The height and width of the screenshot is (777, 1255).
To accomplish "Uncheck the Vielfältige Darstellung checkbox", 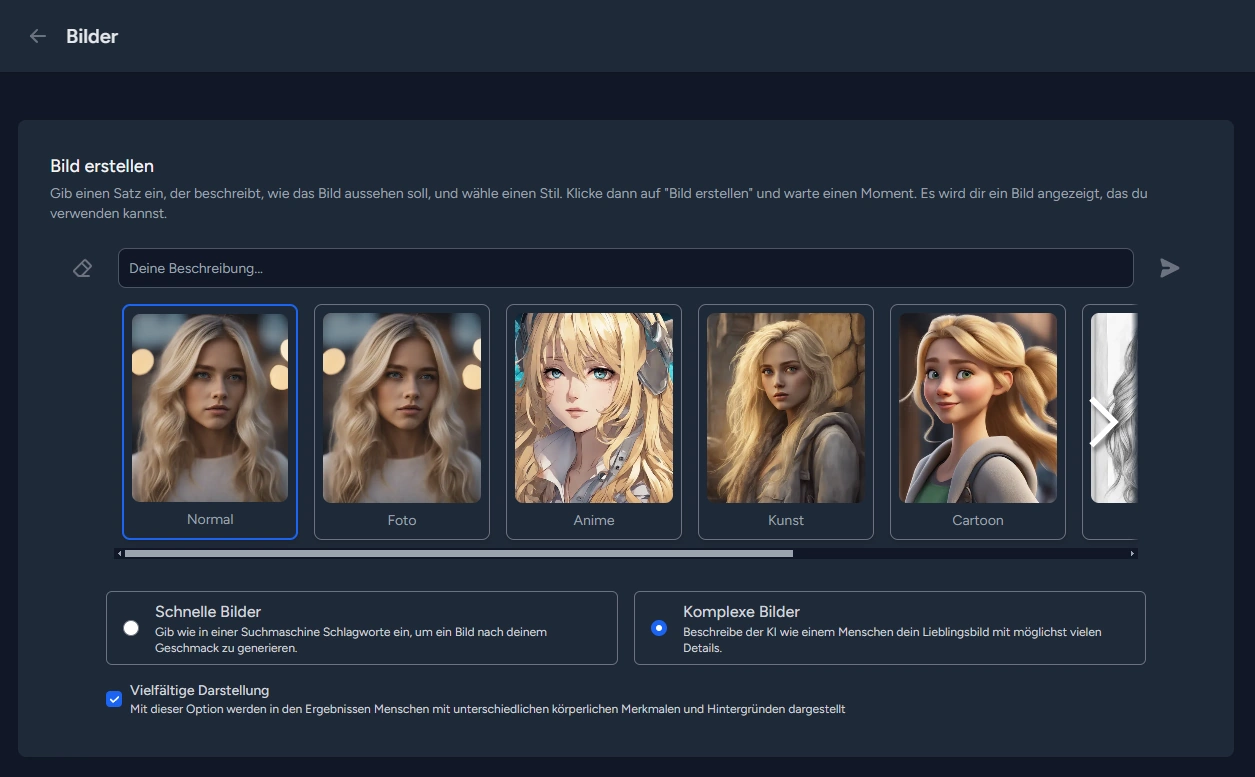I will point(114,699).
